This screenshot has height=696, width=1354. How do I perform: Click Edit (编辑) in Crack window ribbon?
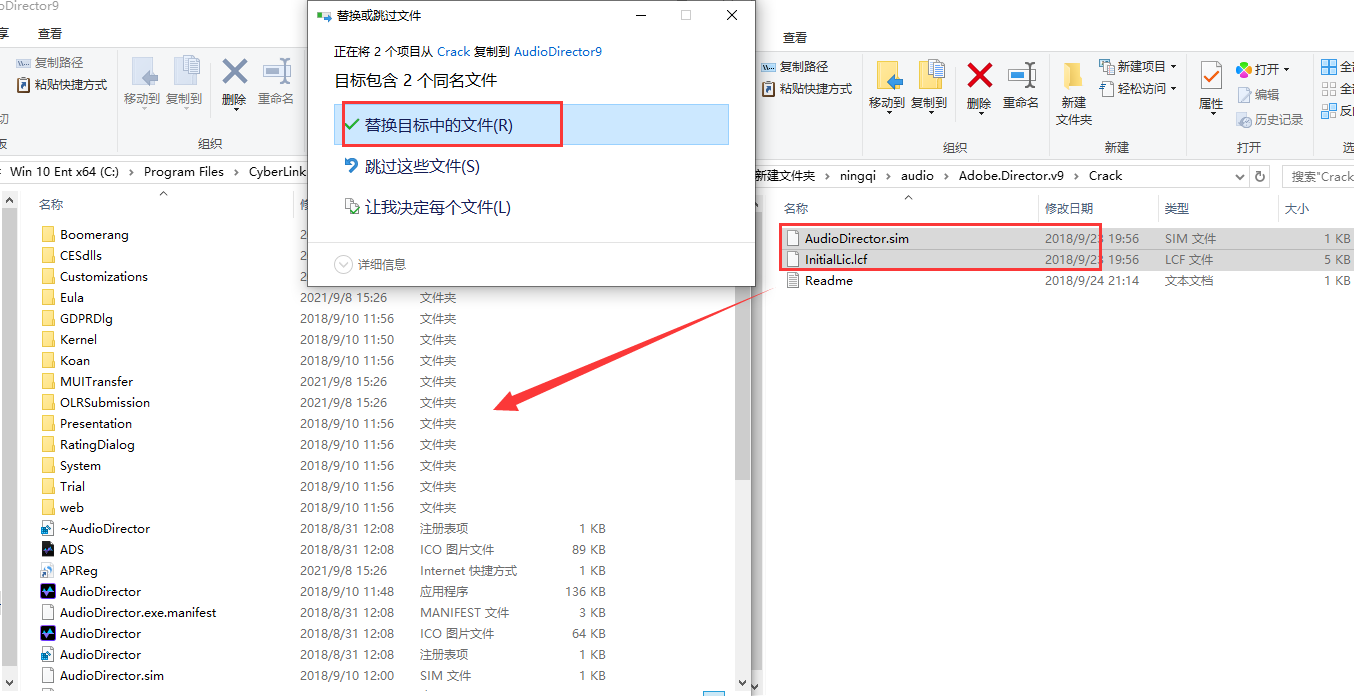tap(1258, 95)
